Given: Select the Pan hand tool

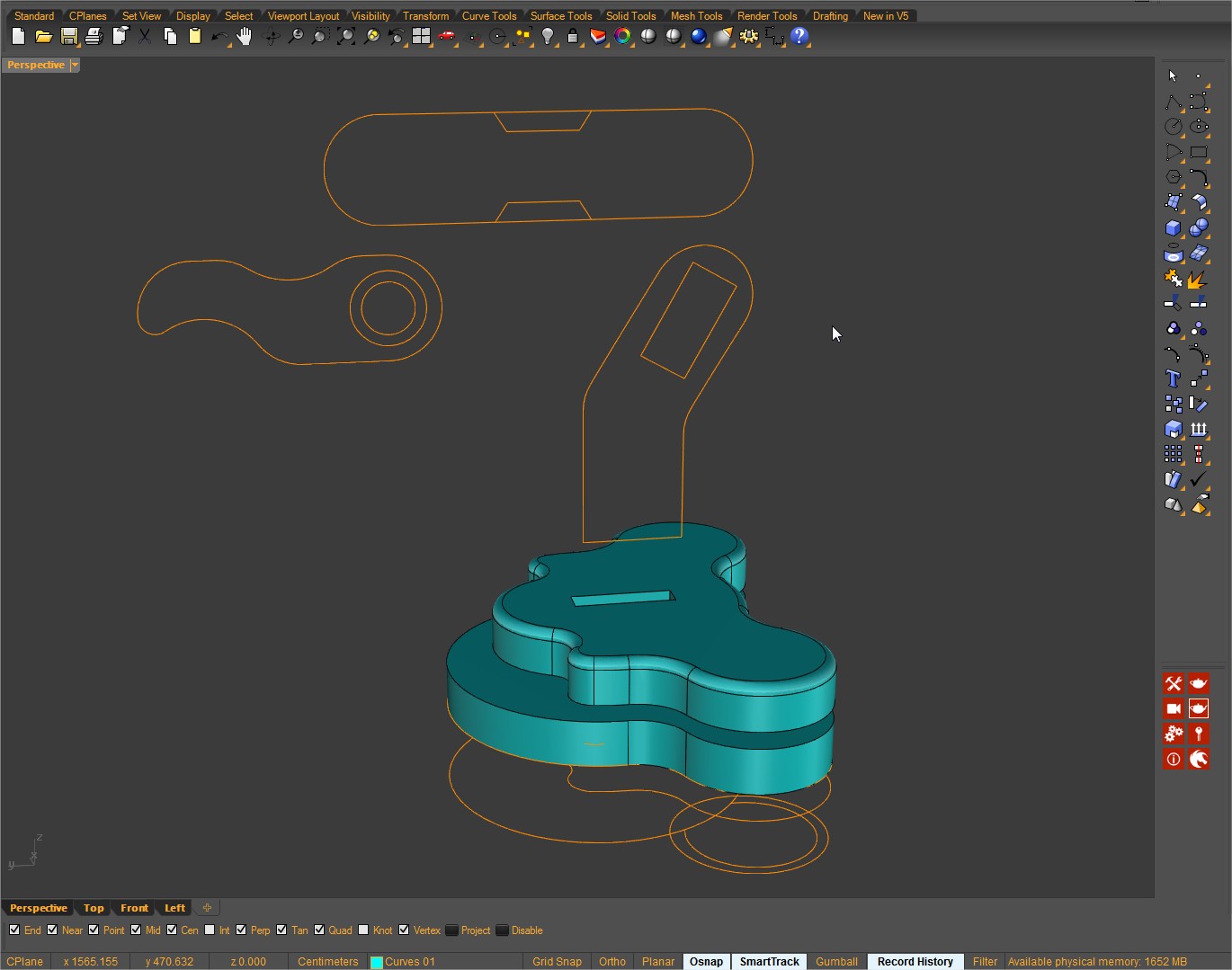Looking at the screenshot, I should pyautogui.click(x=244, y=37).
